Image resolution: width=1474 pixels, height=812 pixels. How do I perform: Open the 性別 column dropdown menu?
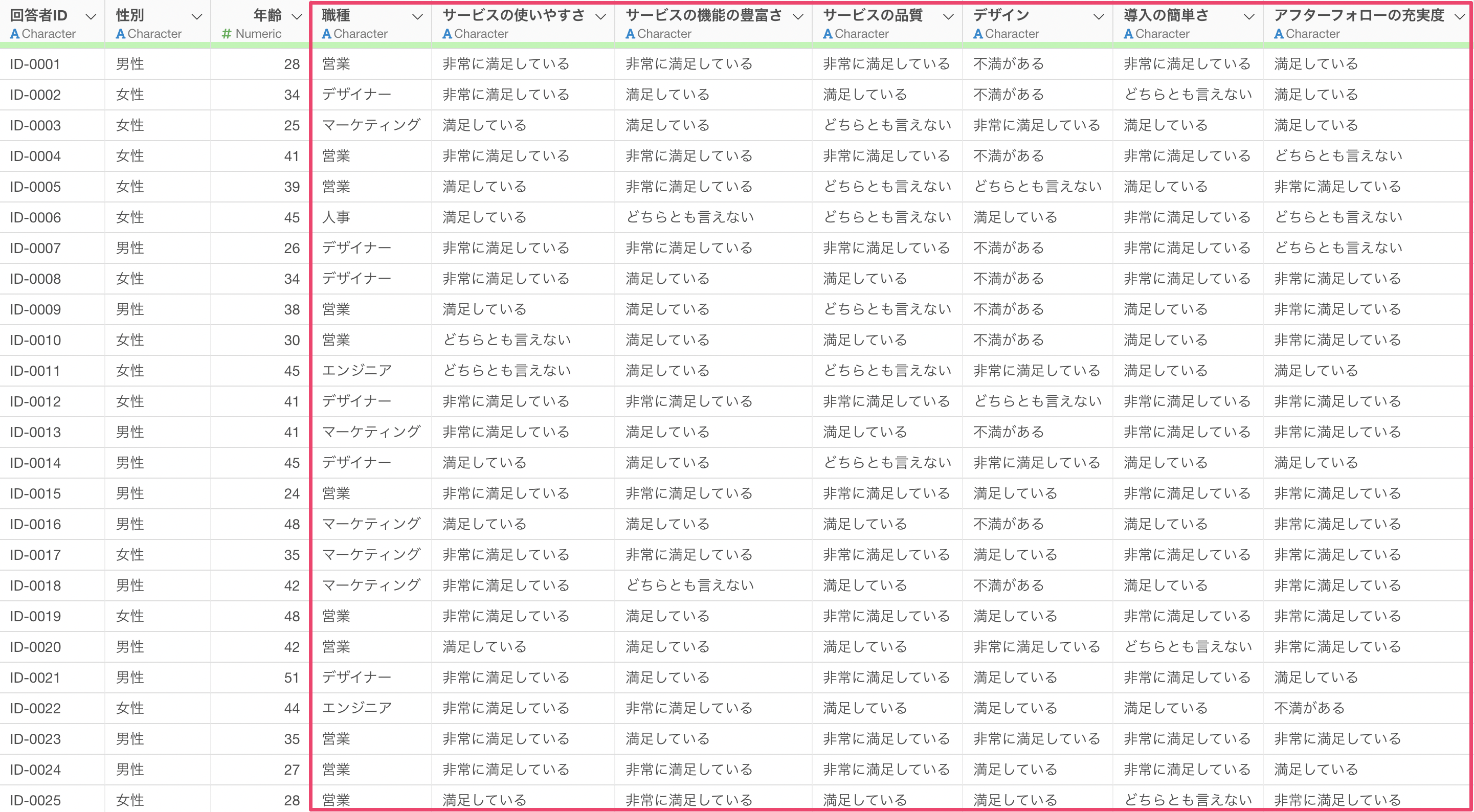(x=197, y=16)
